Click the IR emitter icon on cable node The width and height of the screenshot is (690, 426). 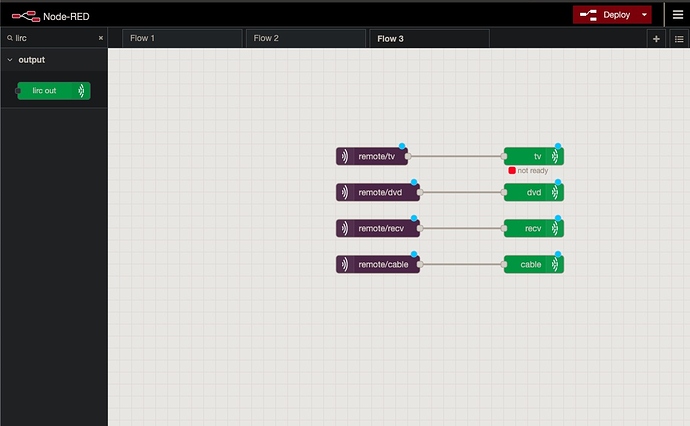(x=555, y=264)
